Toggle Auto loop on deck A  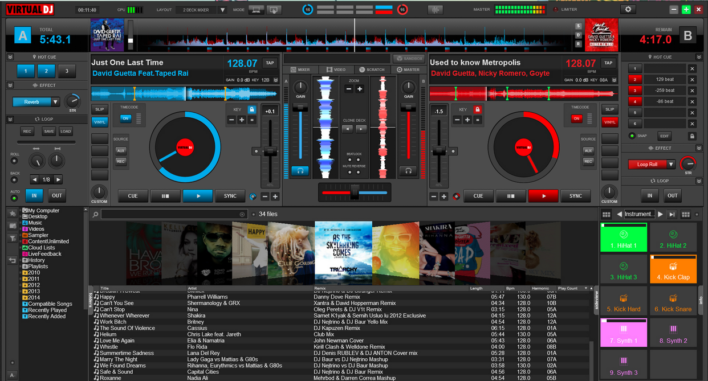[x=14, y=198]
